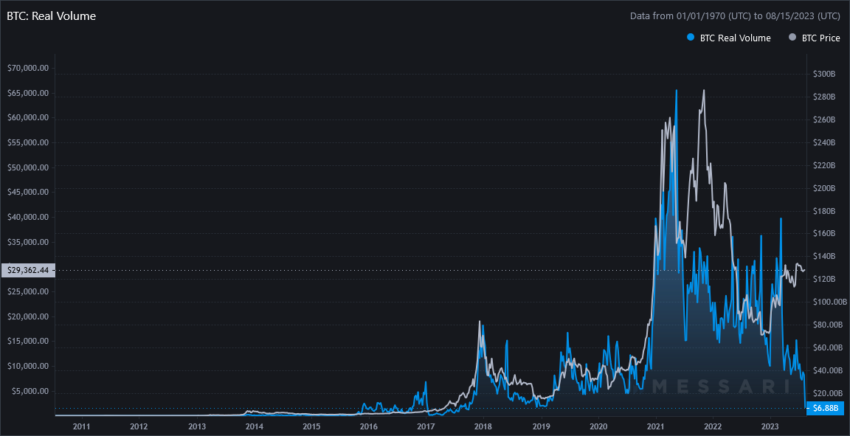Select the BTC: Real Volume chart title
Viewport: 850px width, 436px height.
click(x=51, y=16)
